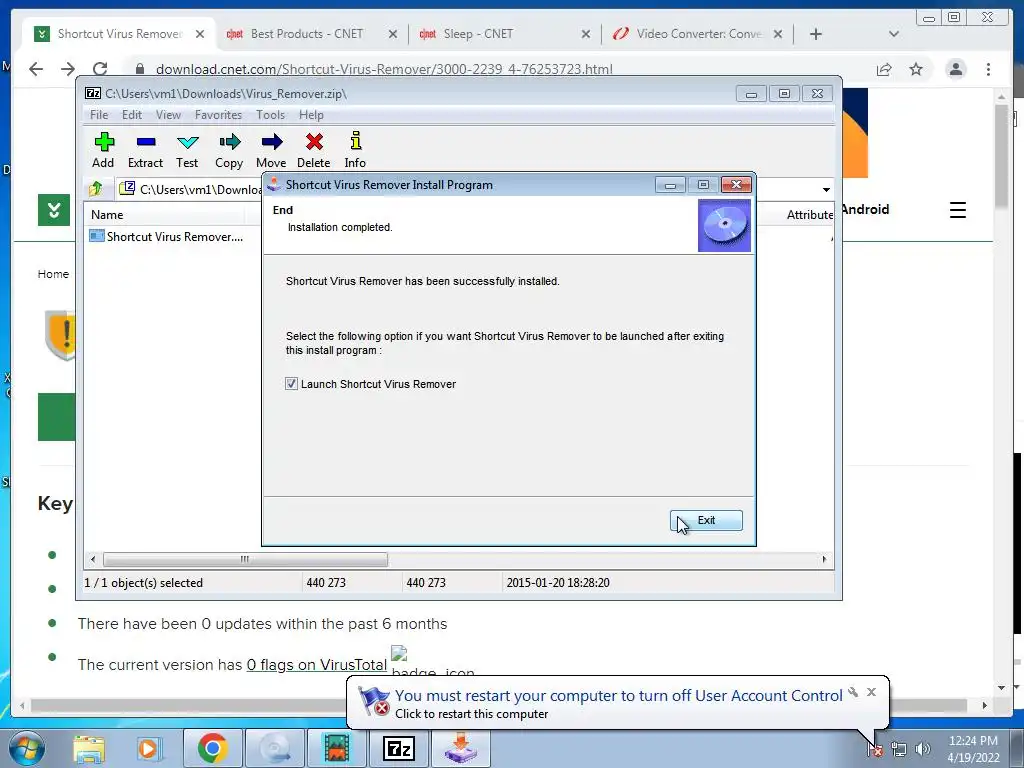Open the File menu in 7-Zip
1024x768 pixels.
pos(99,115)
